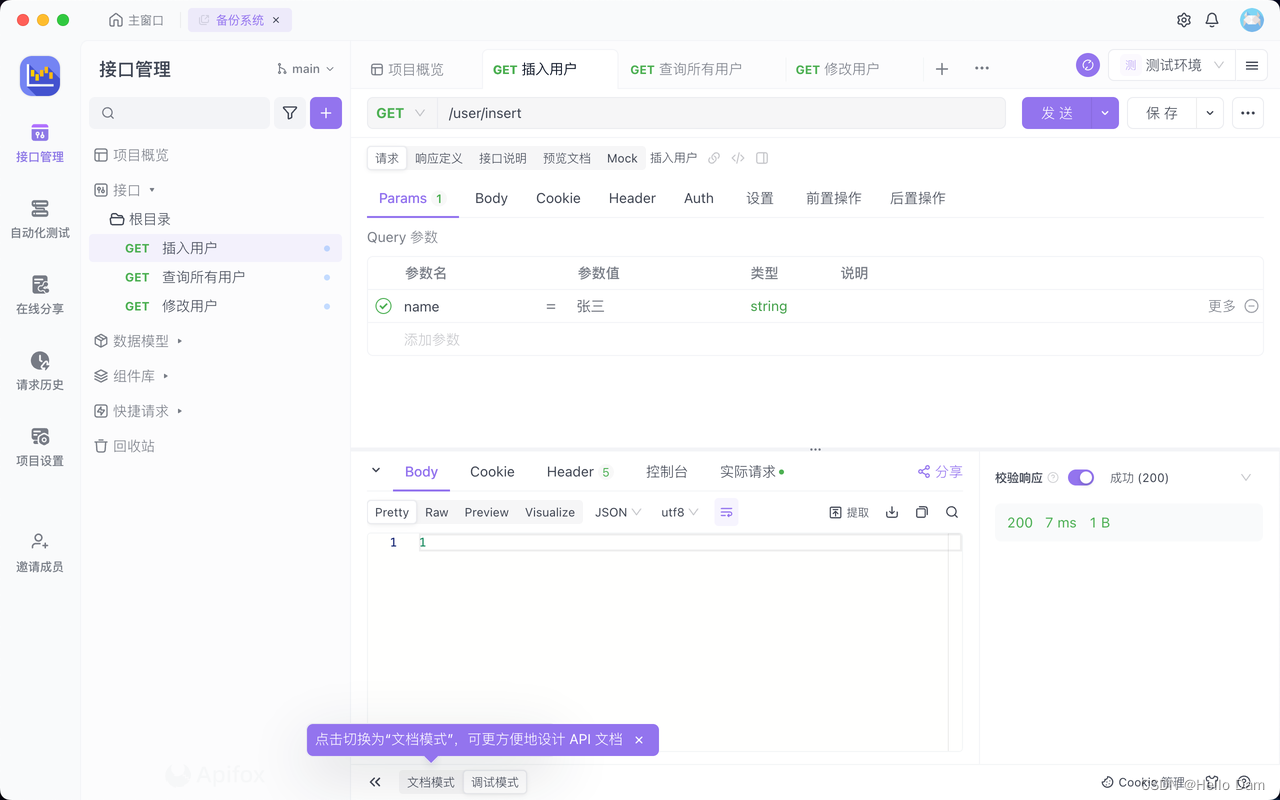Copy the response body with the copy icon
Screen dimensions: 1280x800
tap(921, 511)
